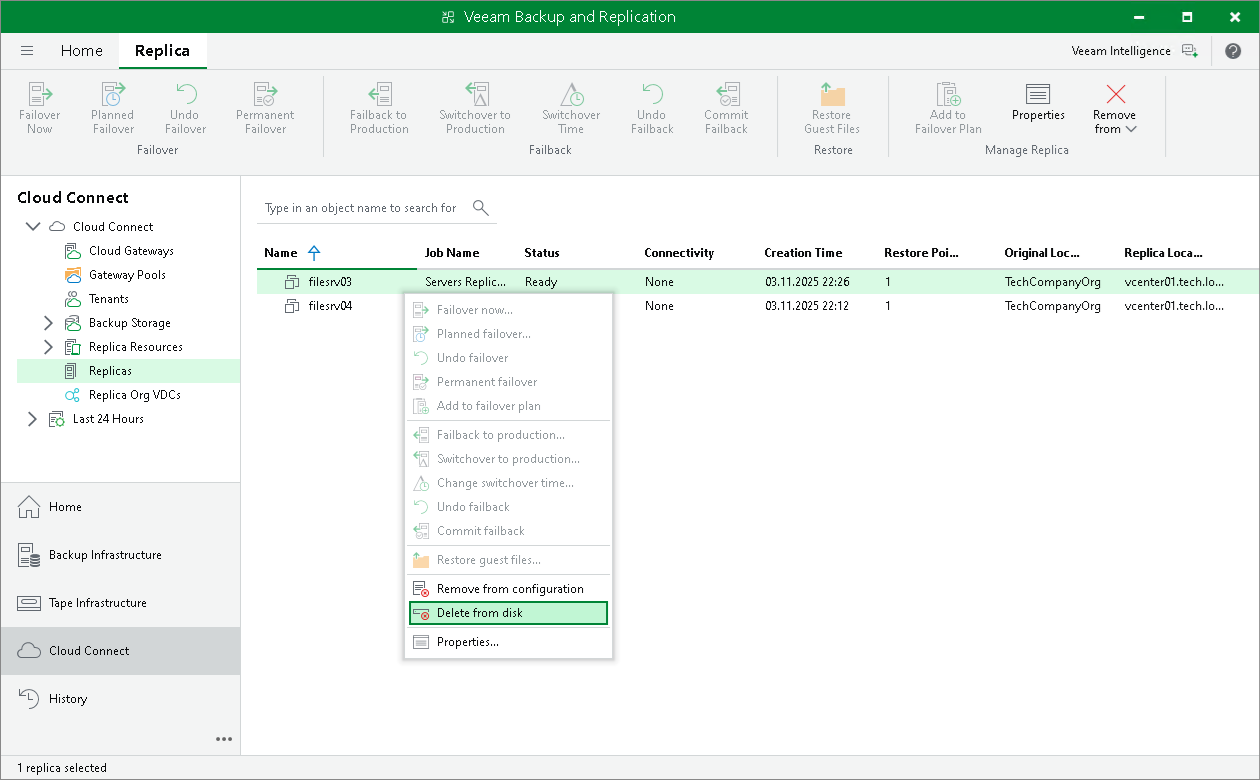Click Commit failback menu entry
The image size is (1260, 780).
tap(508, 531)
